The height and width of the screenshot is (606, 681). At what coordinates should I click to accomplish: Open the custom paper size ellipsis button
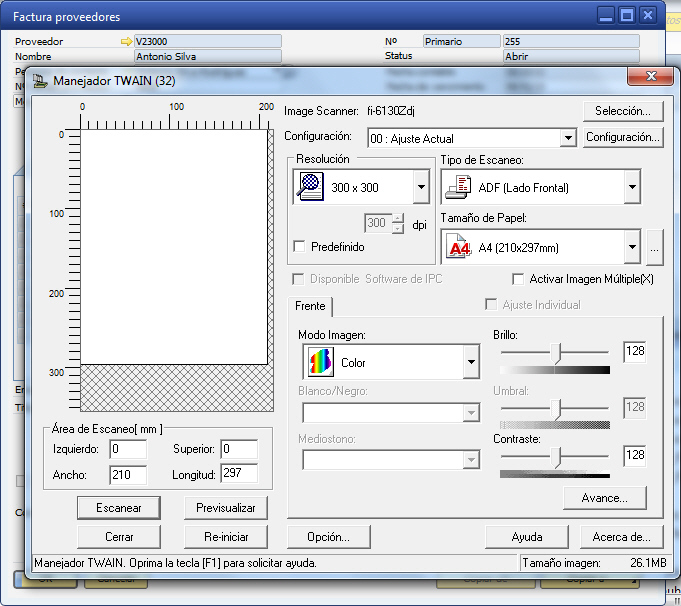coord(654,247)
